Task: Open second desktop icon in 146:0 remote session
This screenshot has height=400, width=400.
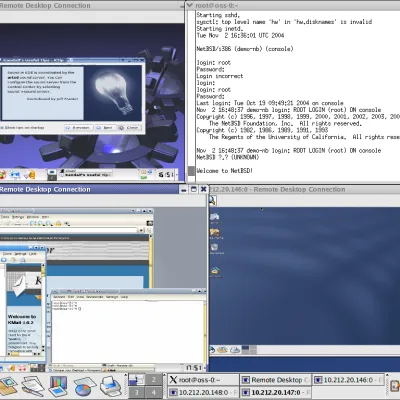Action: tap(215, 233)
